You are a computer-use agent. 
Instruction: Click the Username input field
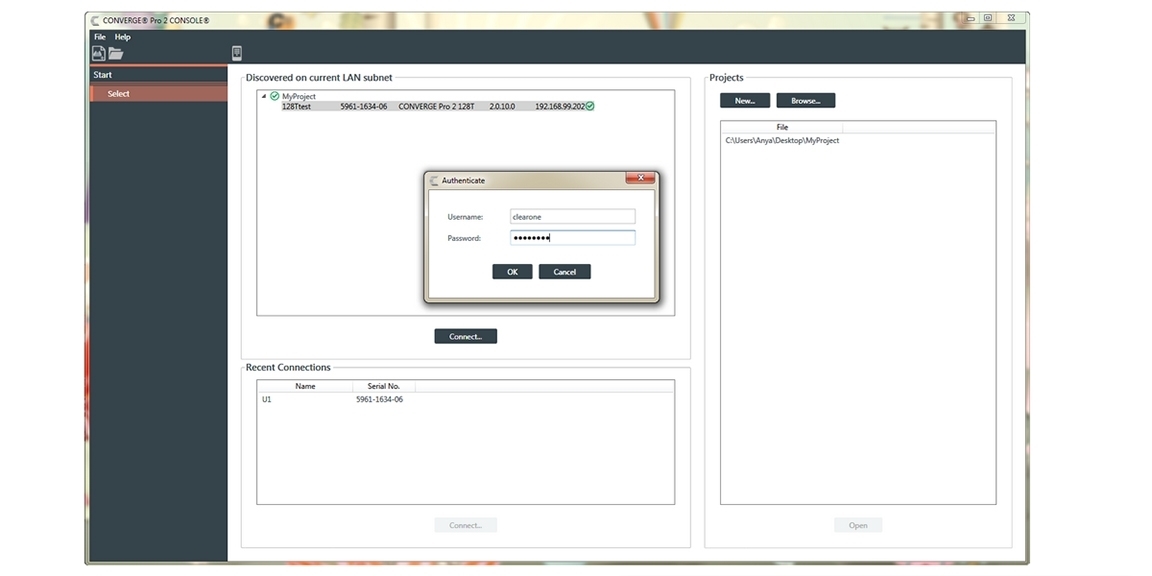(572, 217)
